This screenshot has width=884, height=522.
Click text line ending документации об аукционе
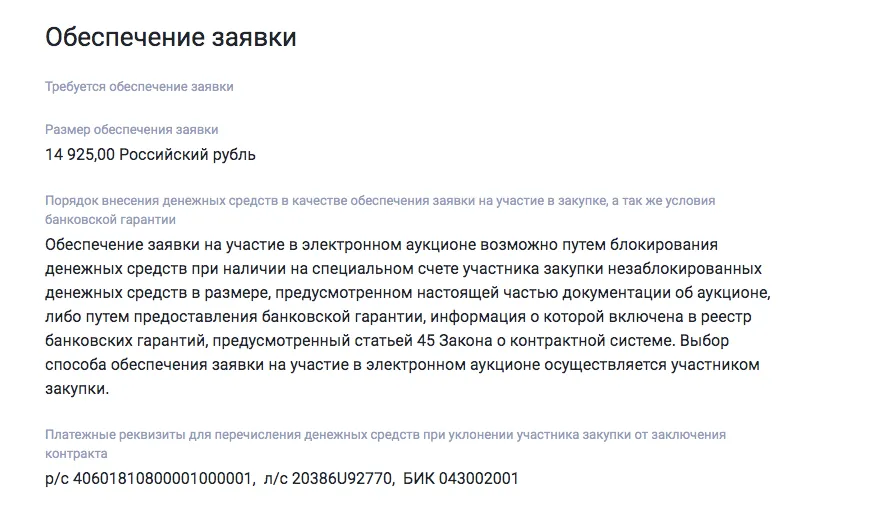[x=408, y=293]
